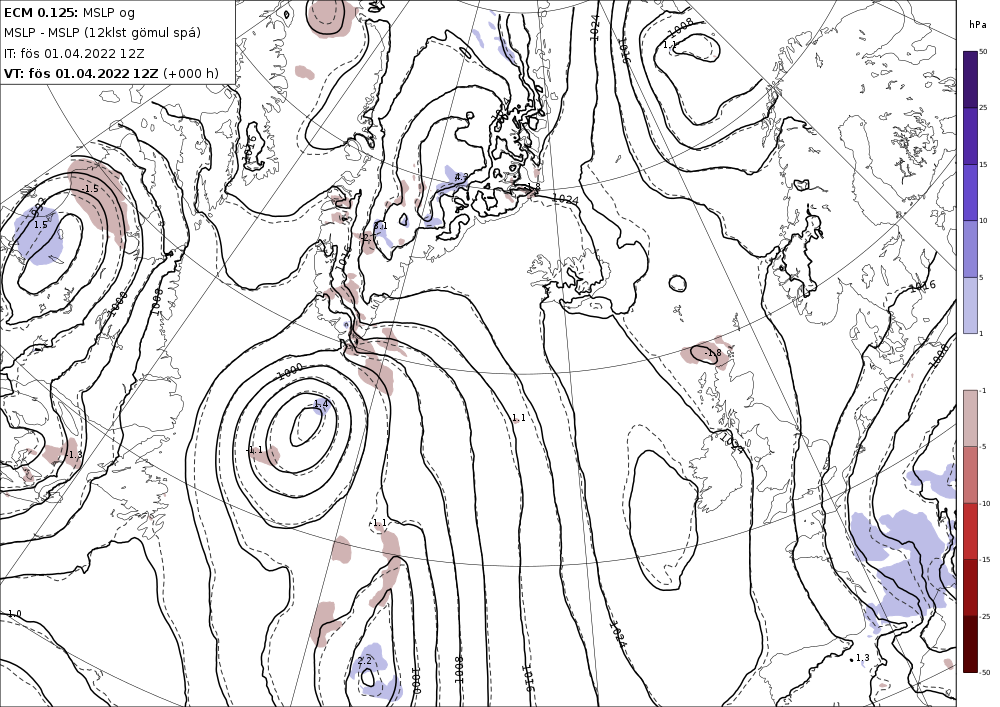Image resolution: width=1000 pixels, height=707 pixels.
Task: Click the -15 to -25 hPa dark red legend band
Action: click(x=970, y=587)
